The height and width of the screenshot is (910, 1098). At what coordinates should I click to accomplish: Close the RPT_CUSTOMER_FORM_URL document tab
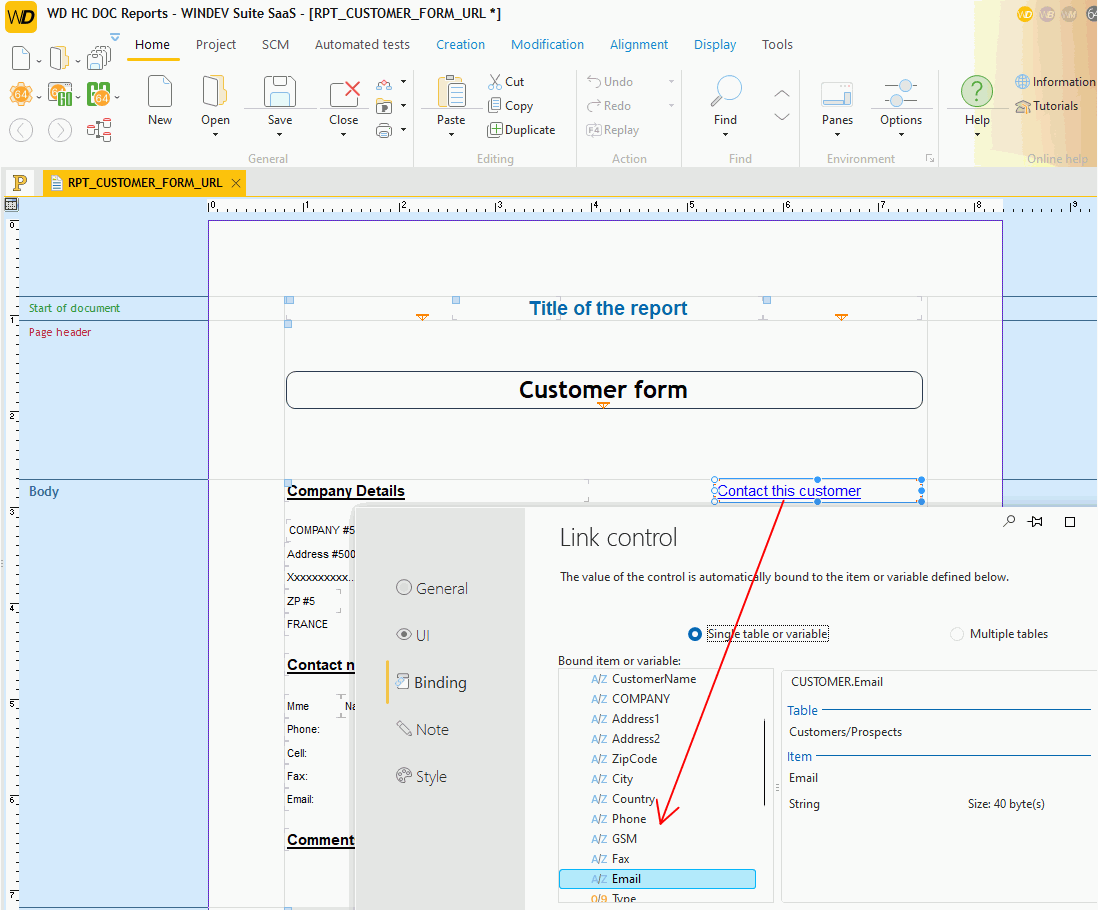[x=236, y=183]
